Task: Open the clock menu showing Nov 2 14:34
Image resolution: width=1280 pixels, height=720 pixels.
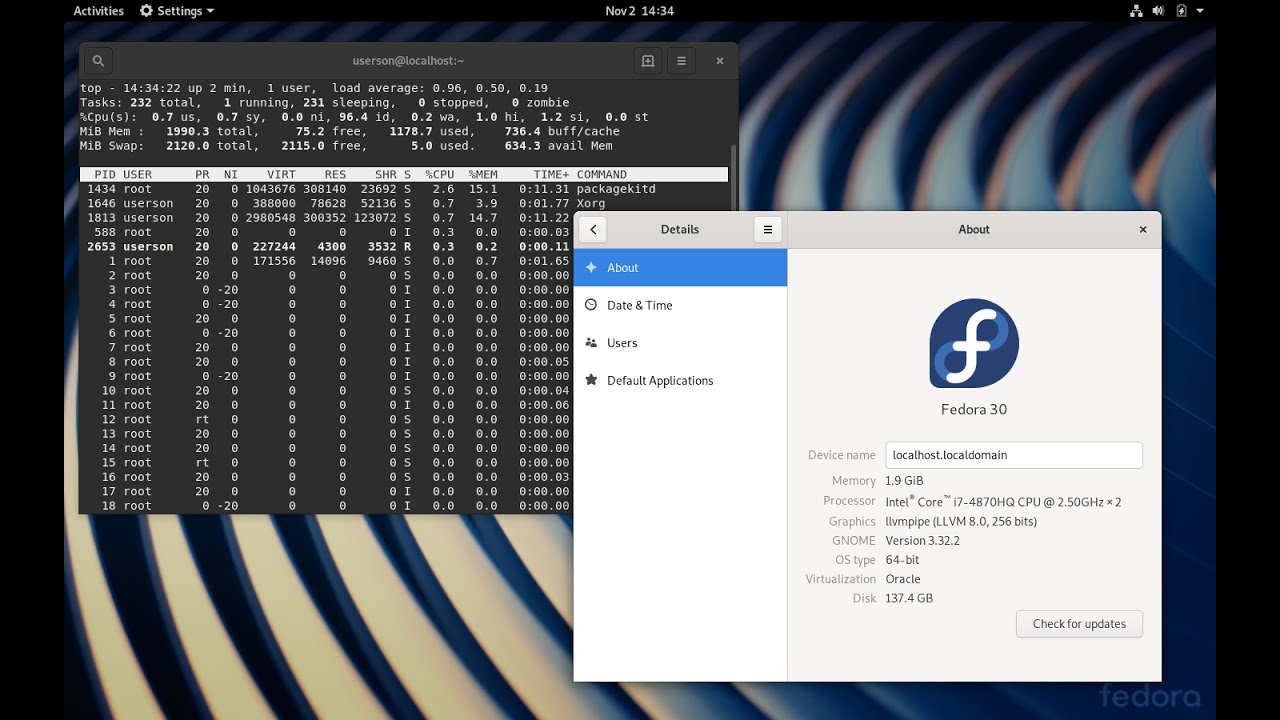Action: click(640, 11)
